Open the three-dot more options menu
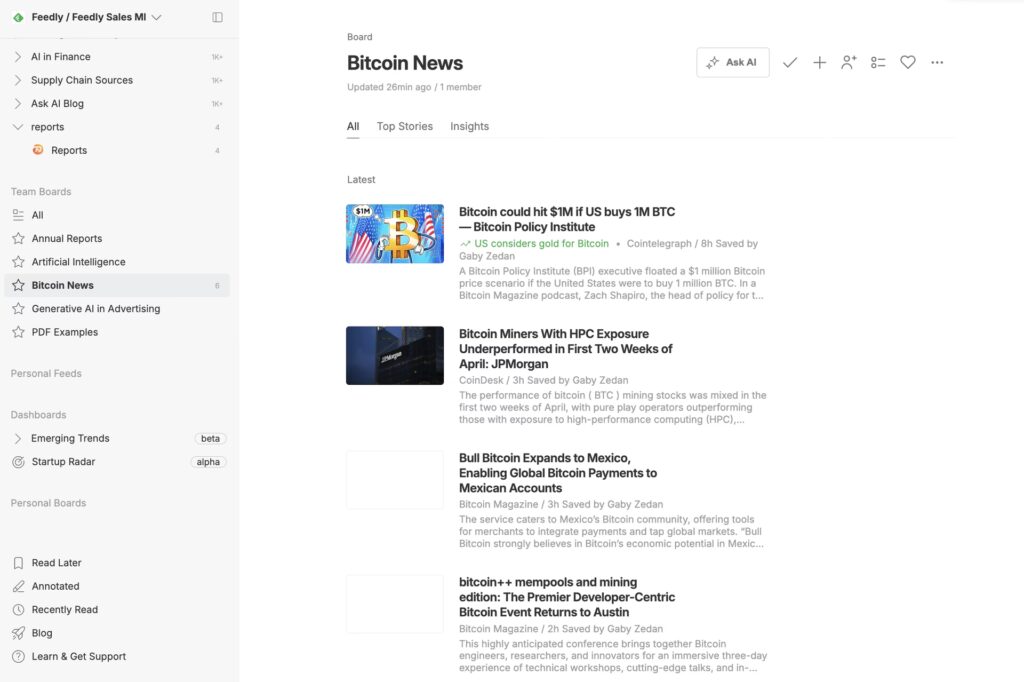 click(x=937, y=63)
